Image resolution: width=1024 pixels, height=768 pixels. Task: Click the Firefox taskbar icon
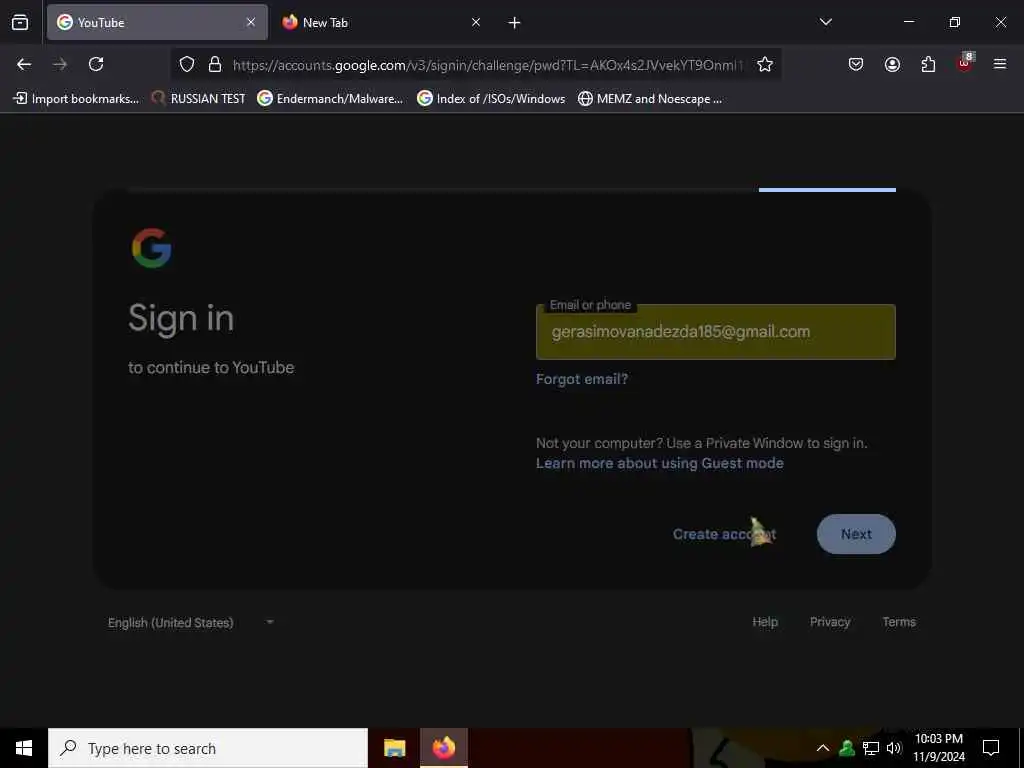444,748
